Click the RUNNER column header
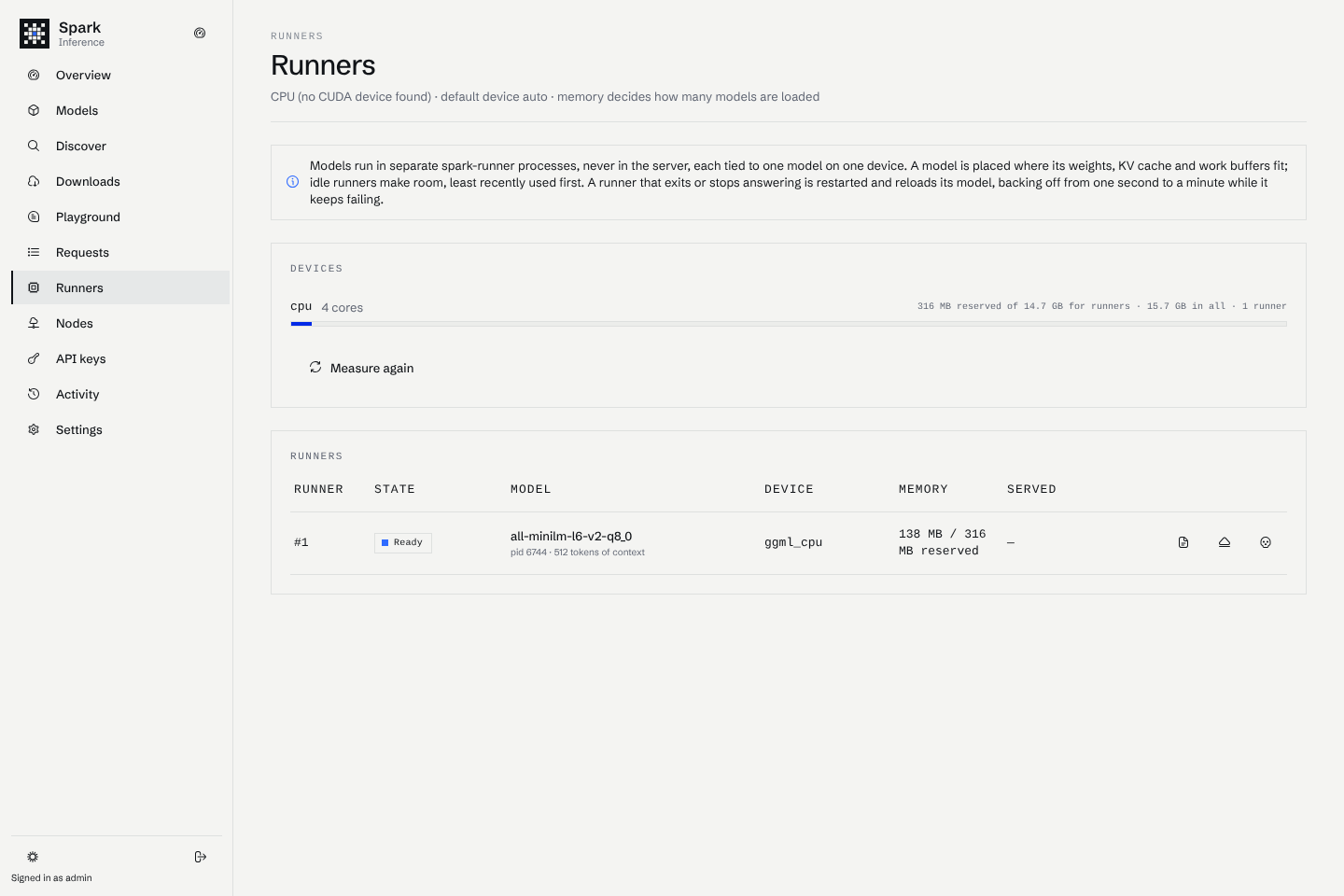Screen dimensions: 1344x896 (318, 489)
